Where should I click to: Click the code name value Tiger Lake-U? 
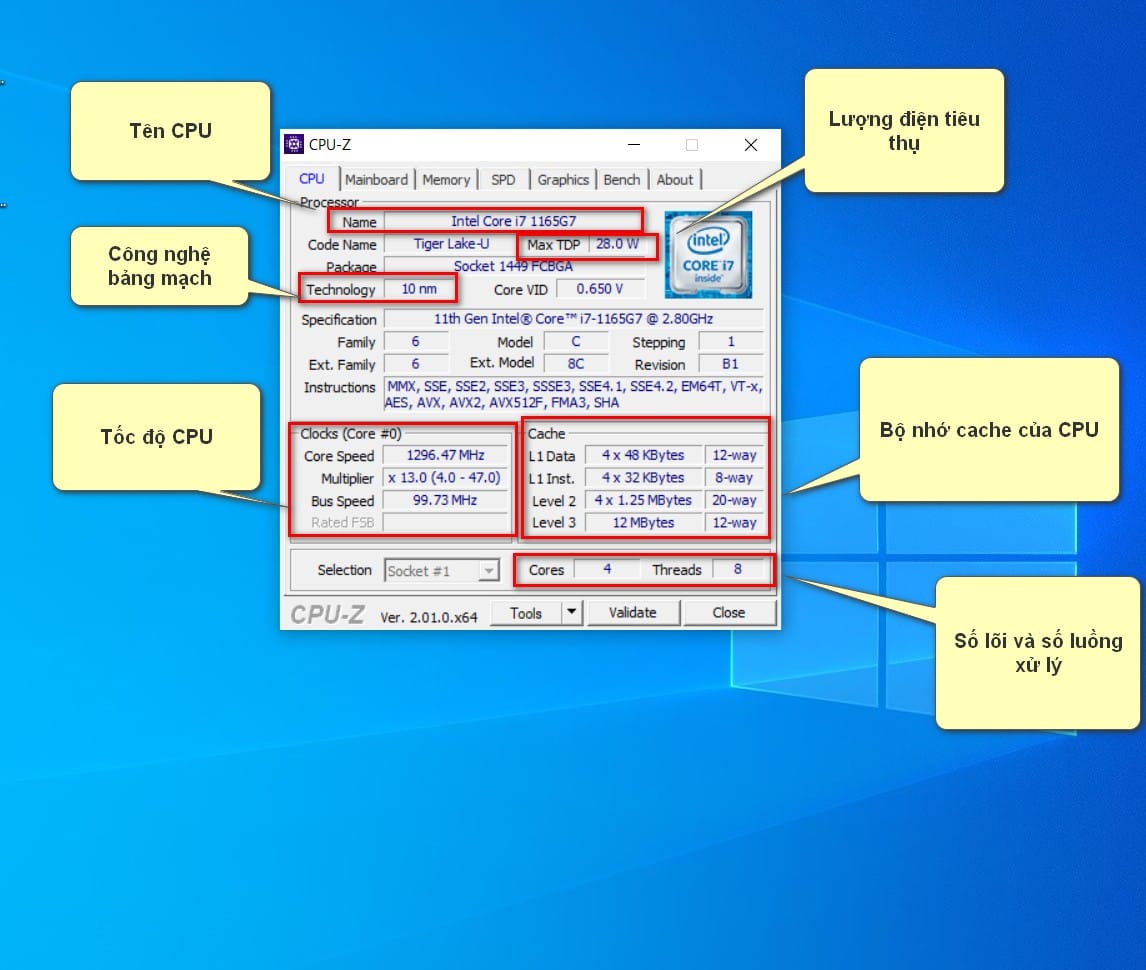[451, 243]
